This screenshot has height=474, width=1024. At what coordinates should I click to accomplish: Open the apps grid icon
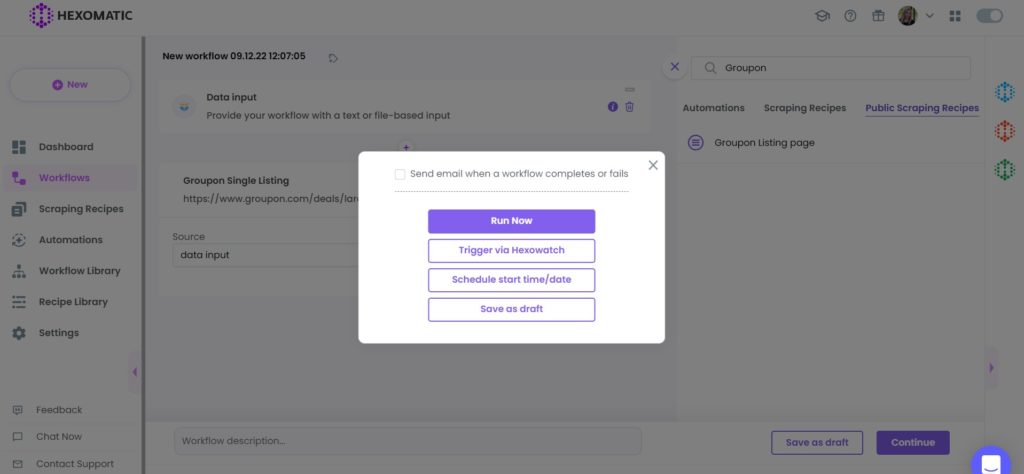(955, 16)
